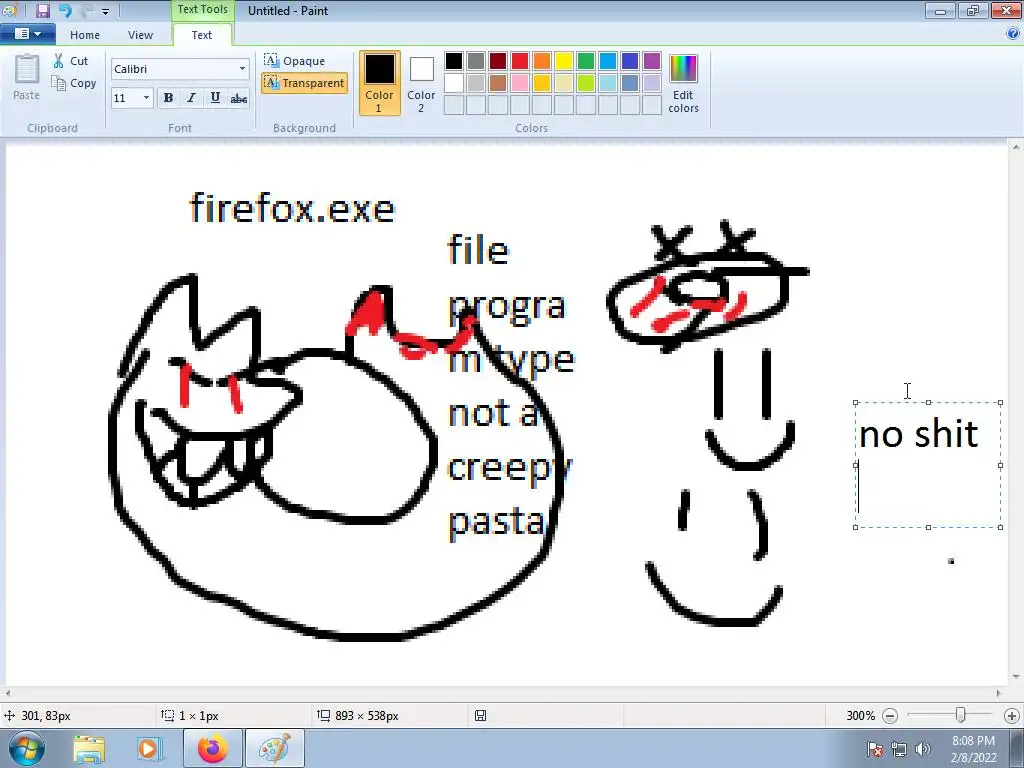Open Windows Media Player from the taskbar
Screen dimensions: 1024x768
click(x=149, y=749)
